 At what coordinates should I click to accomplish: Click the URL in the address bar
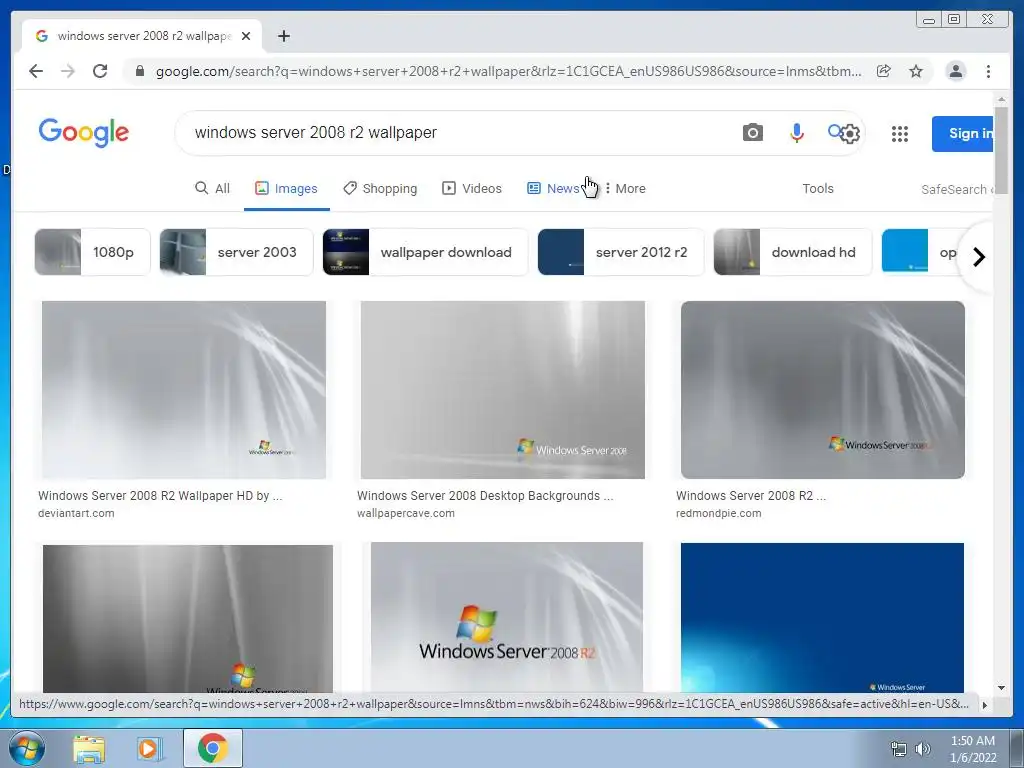[508, 71]
